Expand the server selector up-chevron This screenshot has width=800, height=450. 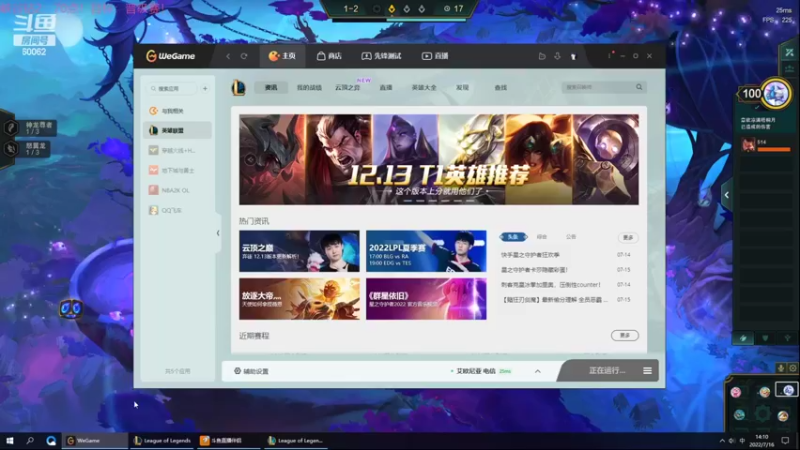538,371
